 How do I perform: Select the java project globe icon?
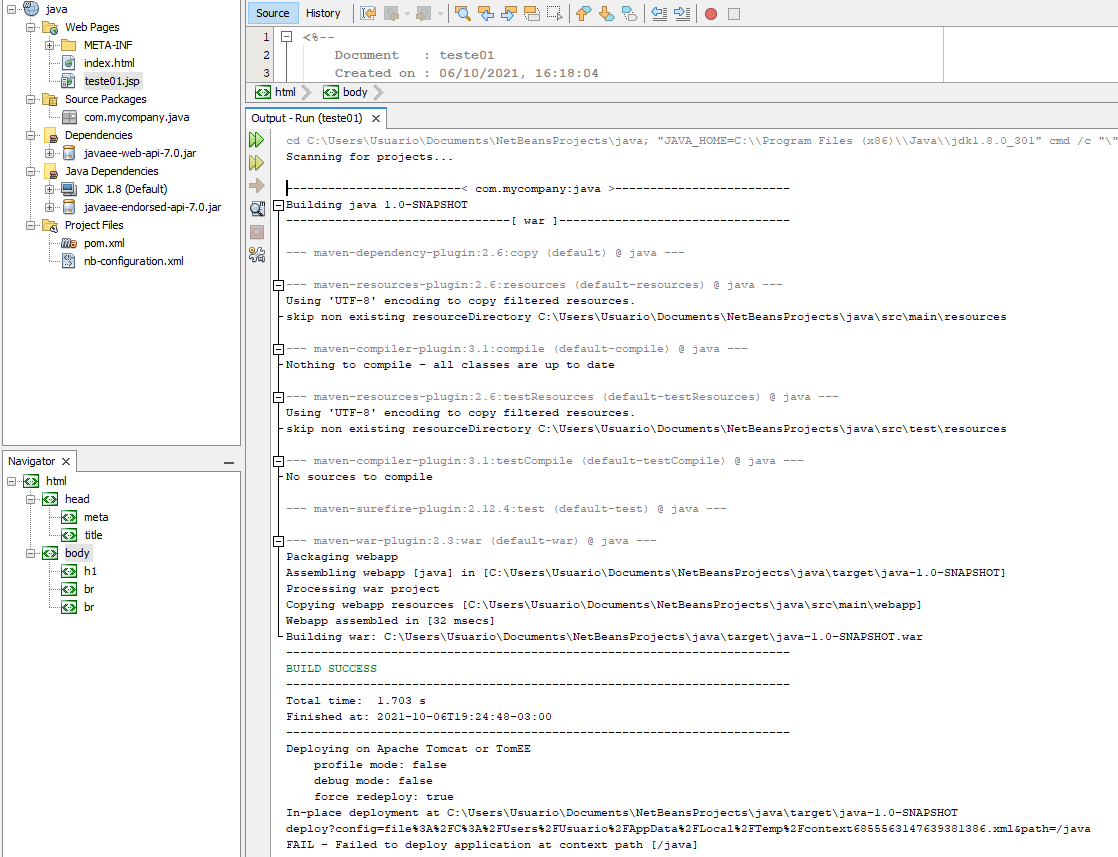tap(31, 9)
